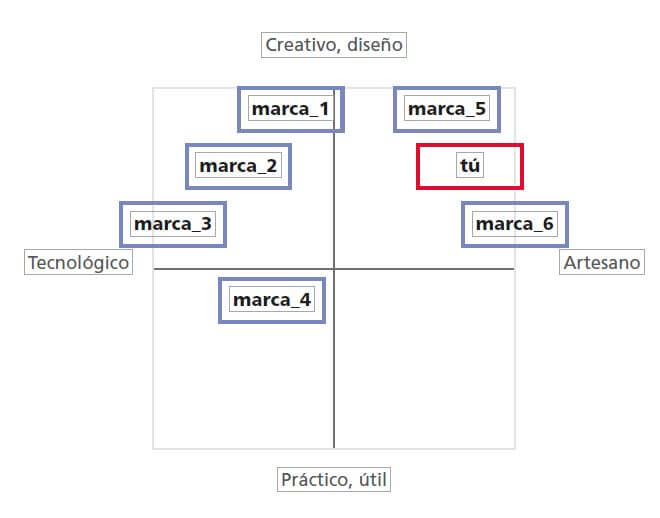Viewport: 660px width, 518px height.
Task: Click the intersection of the two axes
Action: click(x=334, y=269)
